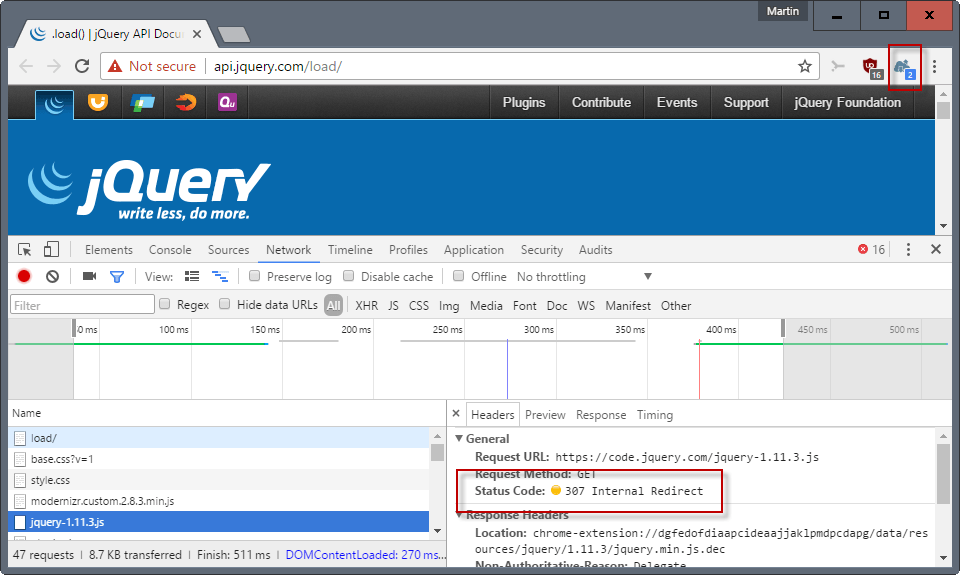Open the DevTools customize menu
960x575 pixels.
pyautogui.click(x=908, y=249)
